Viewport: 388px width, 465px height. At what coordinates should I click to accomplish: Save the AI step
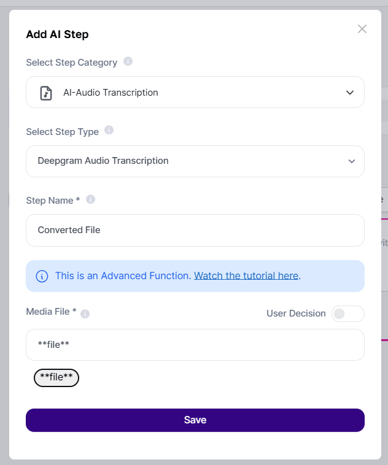click(x=195, y=420)
